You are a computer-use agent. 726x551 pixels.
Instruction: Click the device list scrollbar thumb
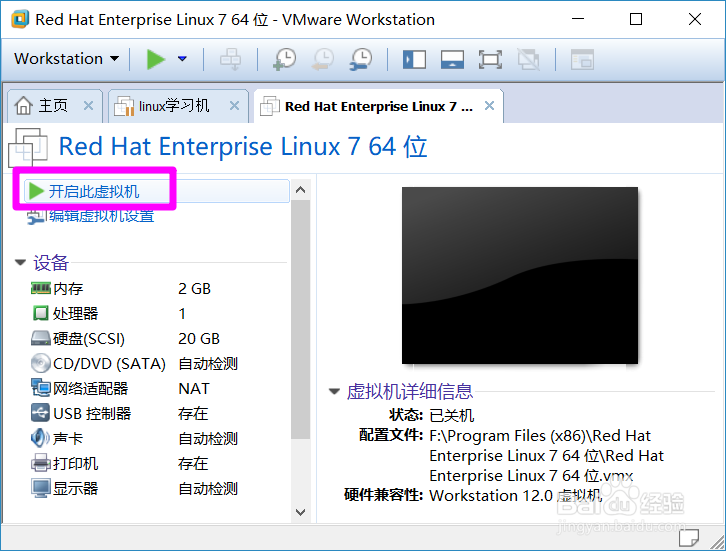coord(300,319)
